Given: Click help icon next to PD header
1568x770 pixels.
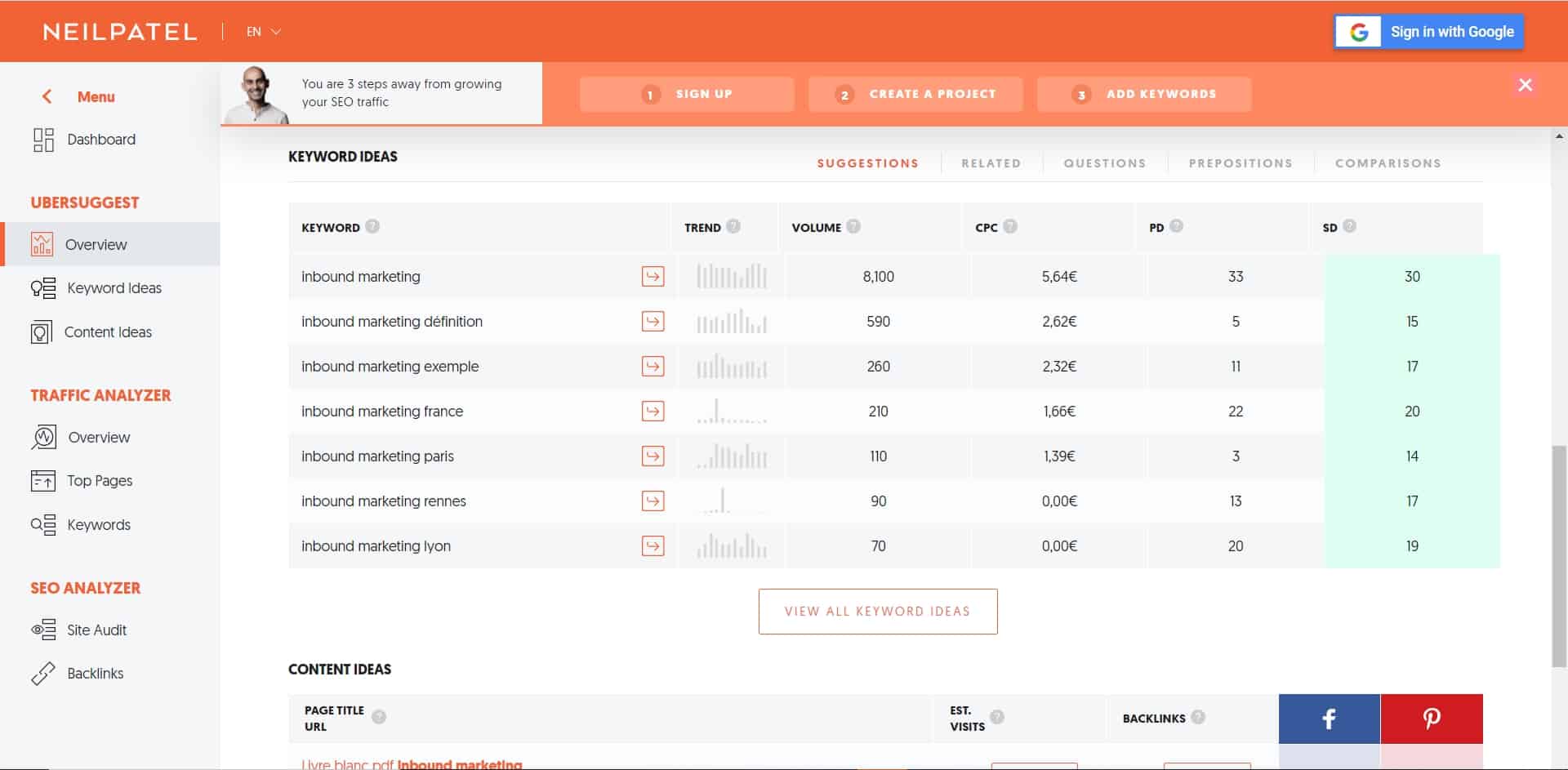Looking at the screenshot, I should 1176,226.
